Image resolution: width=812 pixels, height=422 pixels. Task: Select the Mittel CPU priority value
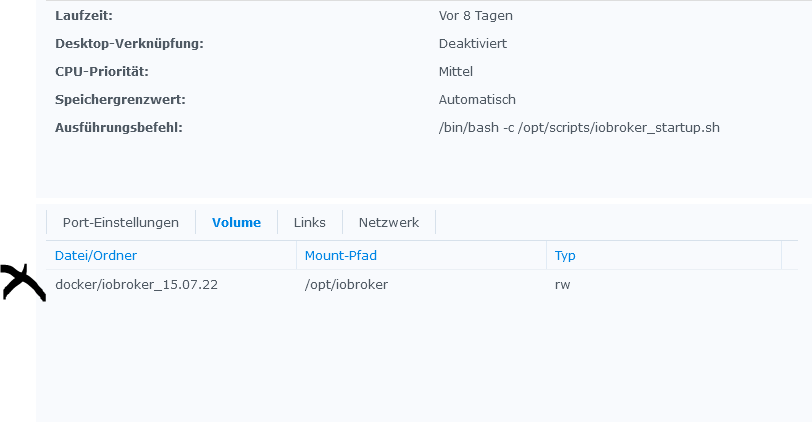[456, 72]
